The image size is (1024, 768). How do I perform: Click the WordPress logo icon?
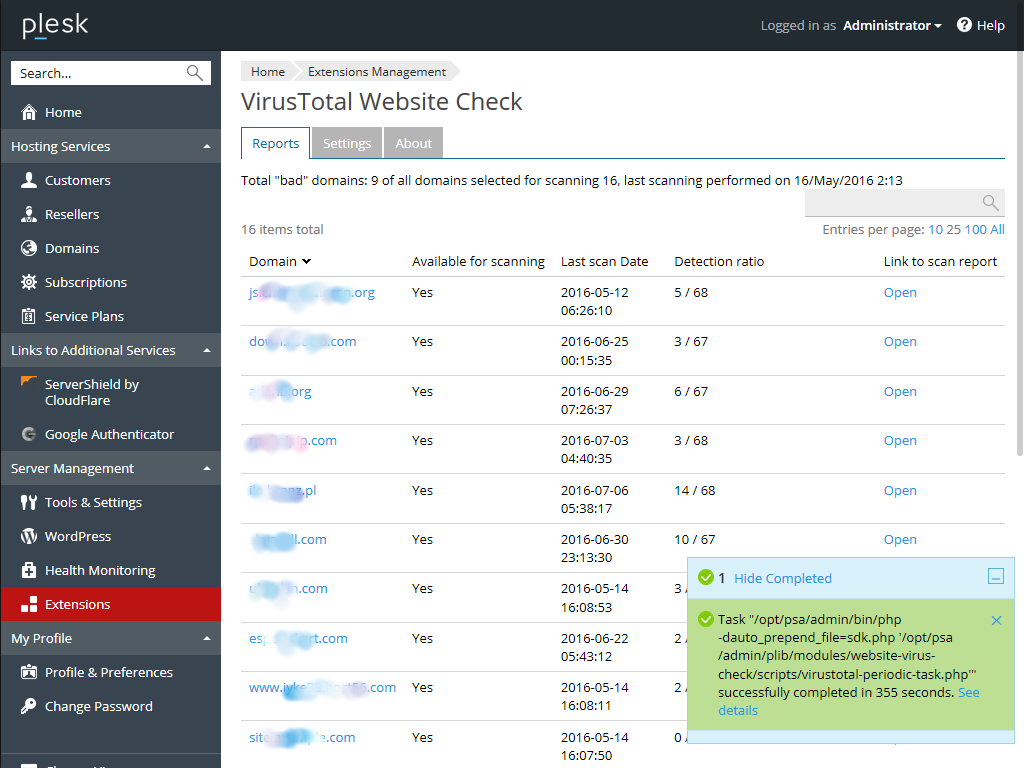click(29, 536)
